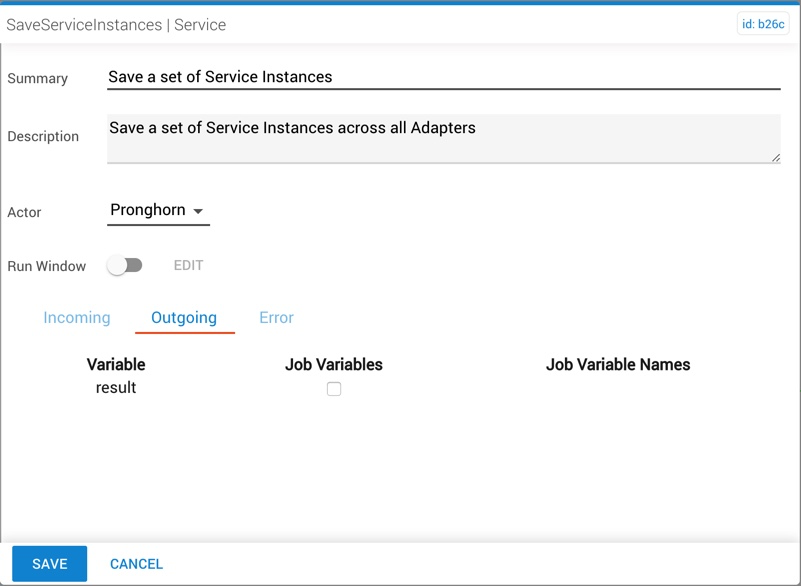This screenshot has height=586, width=801.
Task: Click the Run Window label
Action: click(x=46, y=266)
